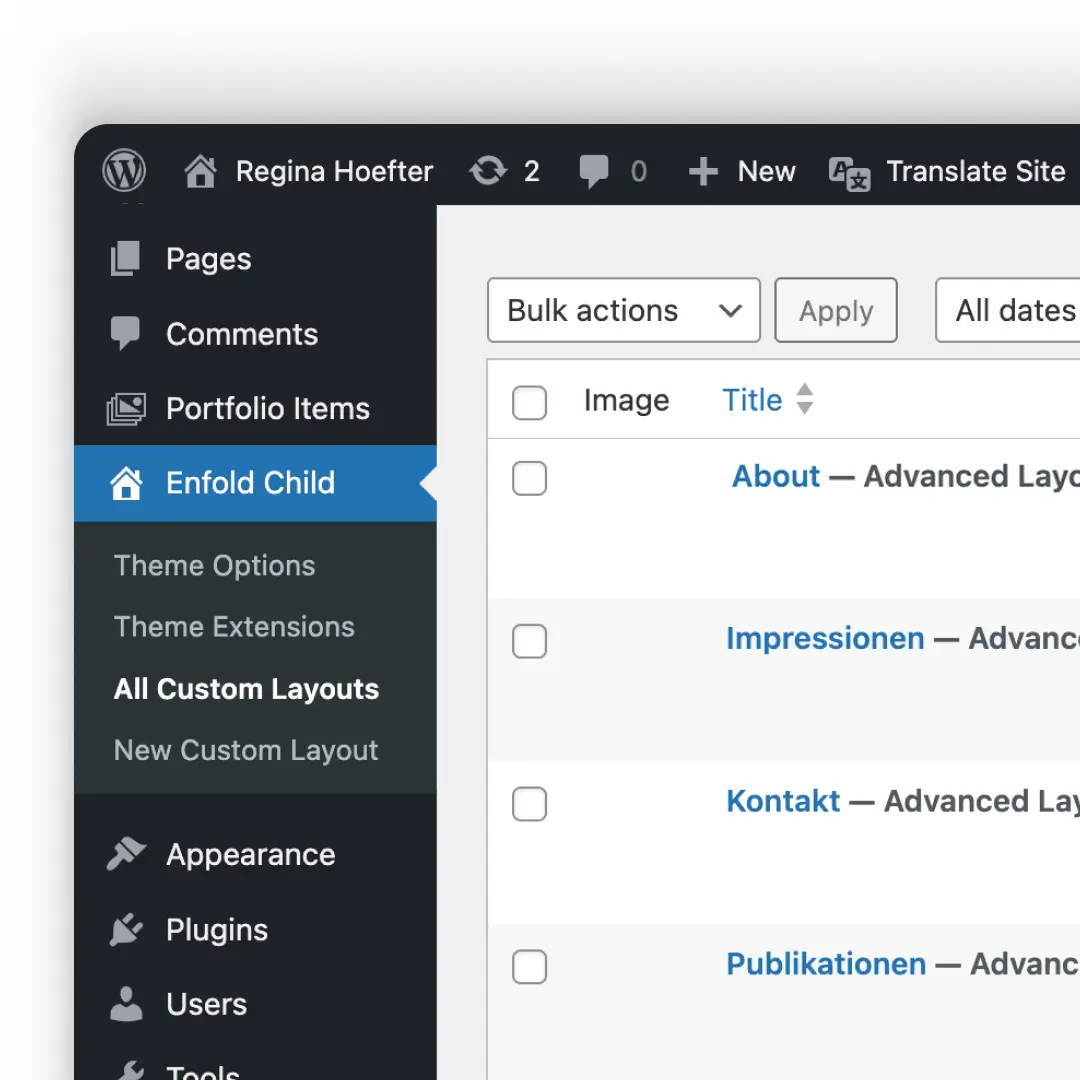This screenshot has width=1080, height=1080.
Task: Check the box for the About layout
Action: tap(529, 479)
